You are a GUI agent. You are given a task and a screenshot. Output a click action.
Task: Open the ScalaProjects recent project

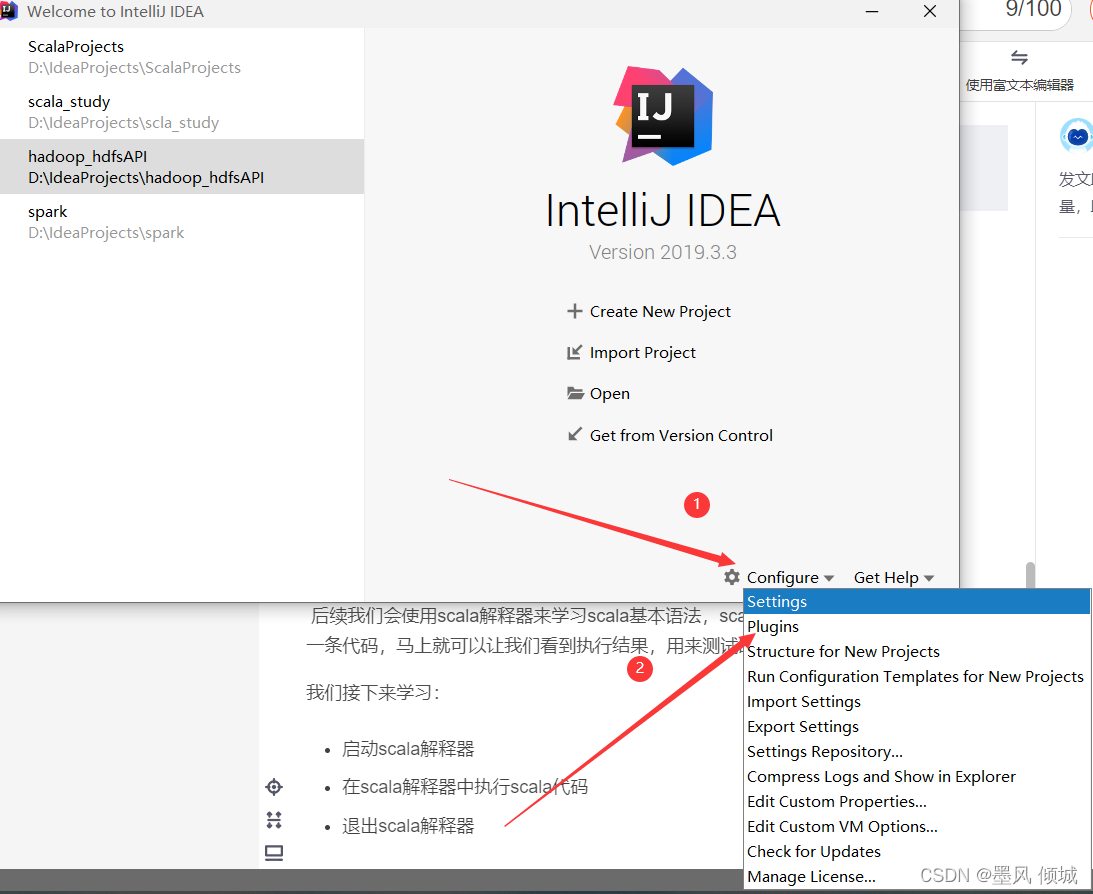pos(182,56)
